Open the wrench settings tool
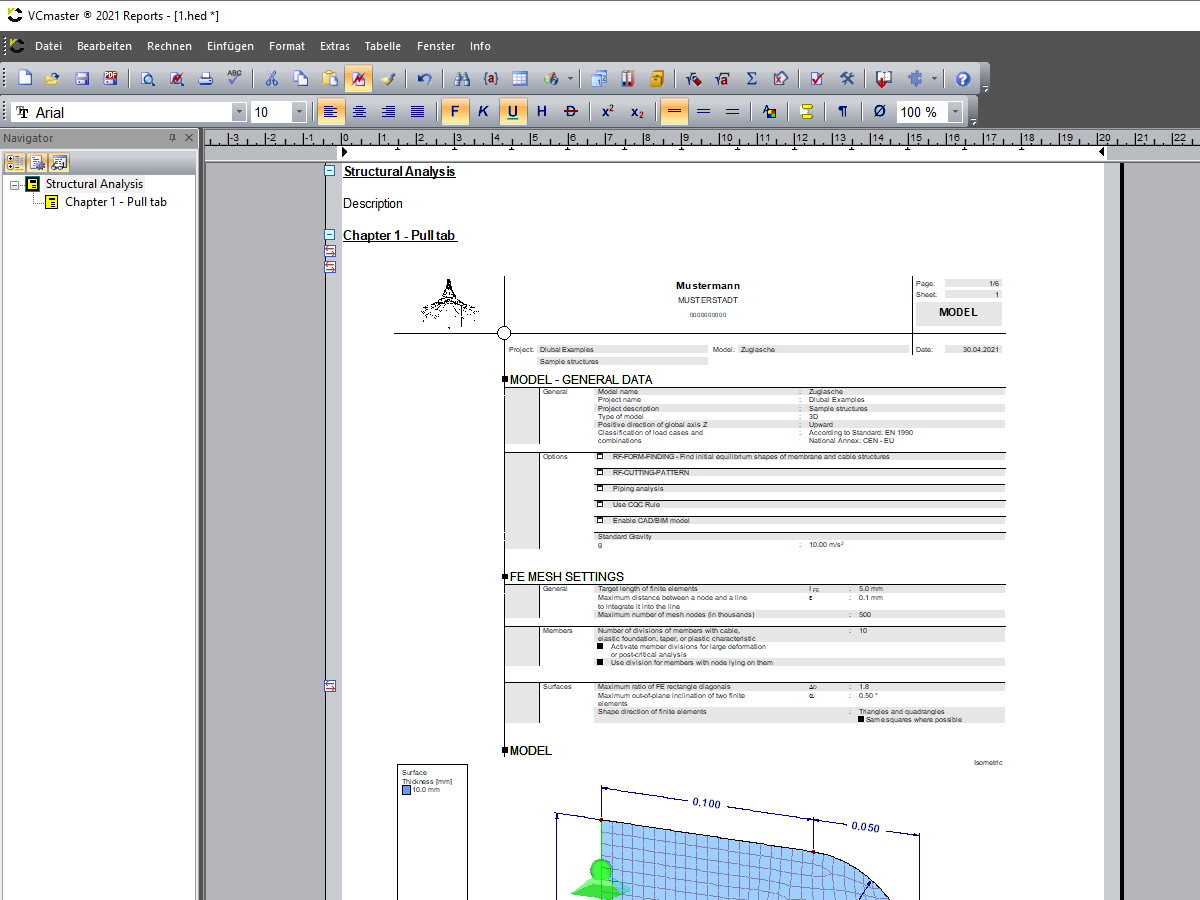The image size is (1200, 900). (x=846, y=78)
